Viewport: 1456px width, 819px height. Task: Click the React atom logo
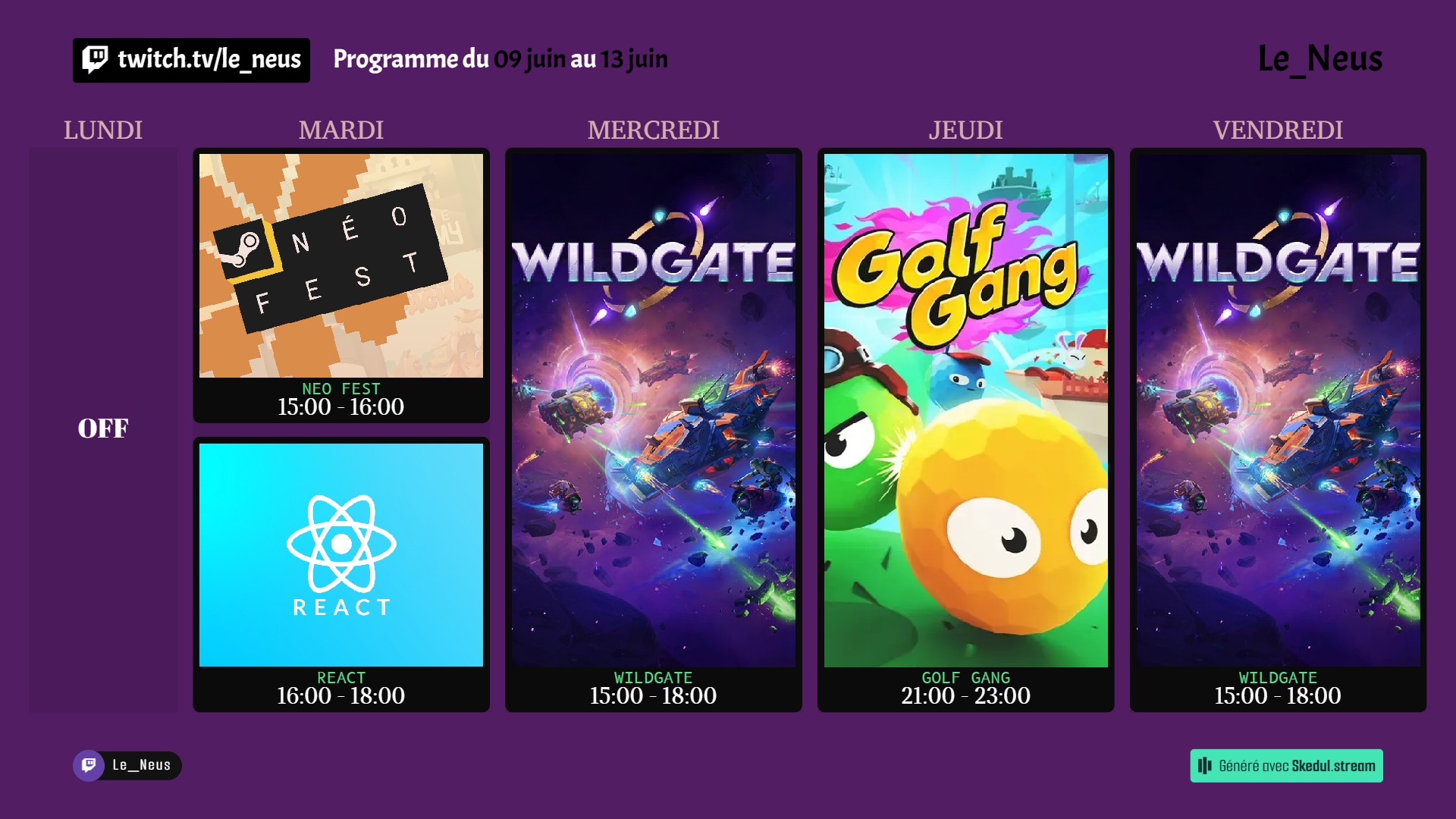(341, 543)
